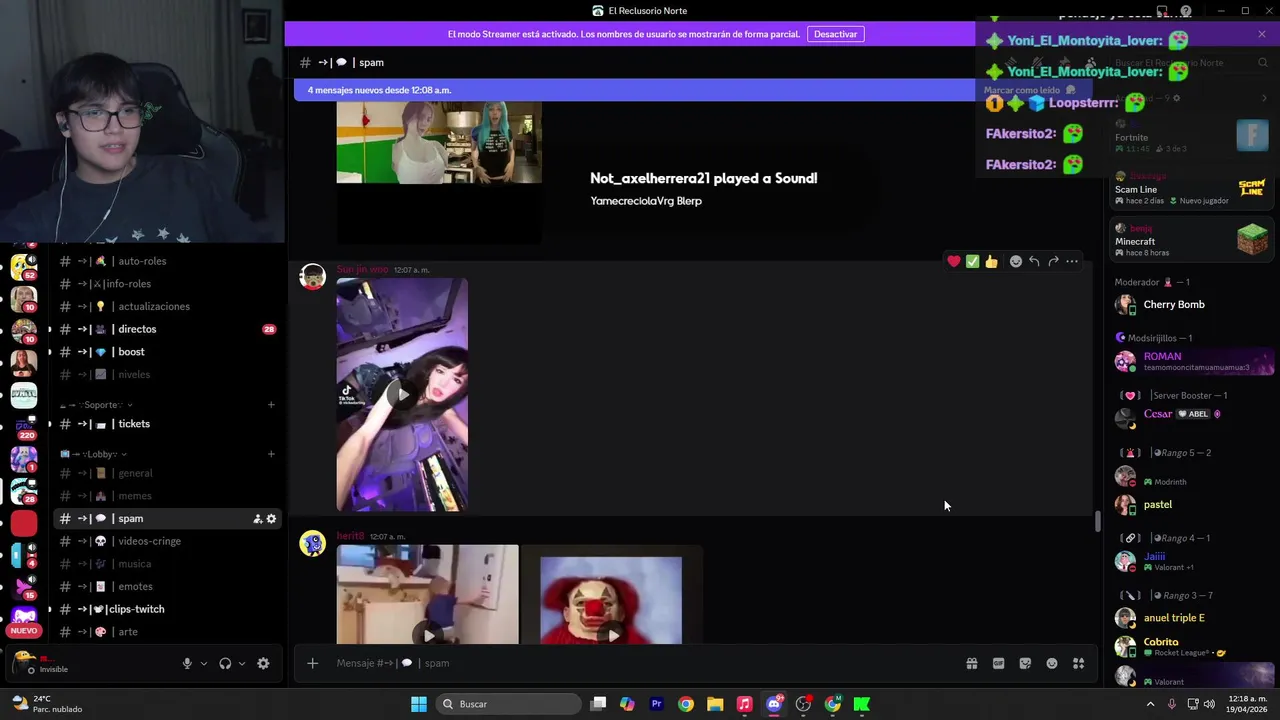Open the auto-roles channel
The width and height of the screenshot is (1280, 720).
pyautogui.click(x=167, y=261)
